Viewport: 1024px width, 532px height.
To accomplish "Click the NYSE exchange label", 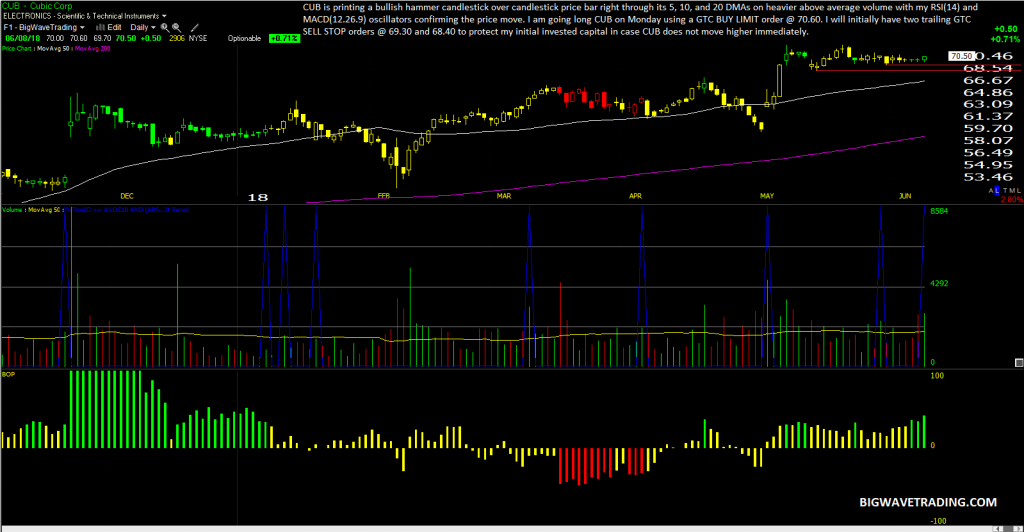I will click(x=198, y=39).
